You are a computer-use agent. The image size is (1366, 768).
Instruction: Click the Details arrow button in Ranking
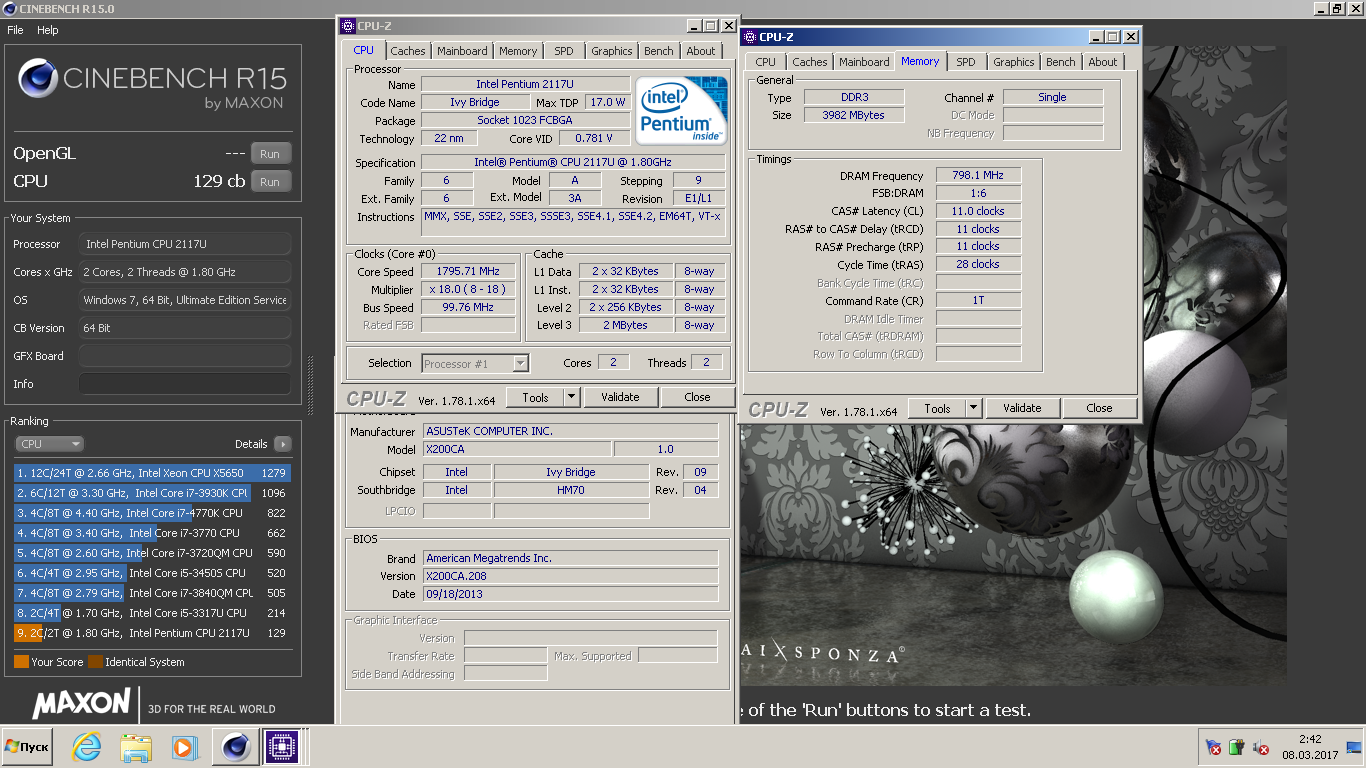point(282,444)
